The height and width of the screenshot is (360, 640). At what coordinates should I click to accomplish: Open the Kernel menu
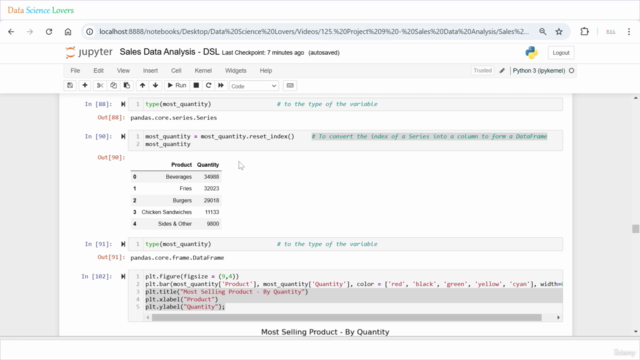click(x=203, y=71)
